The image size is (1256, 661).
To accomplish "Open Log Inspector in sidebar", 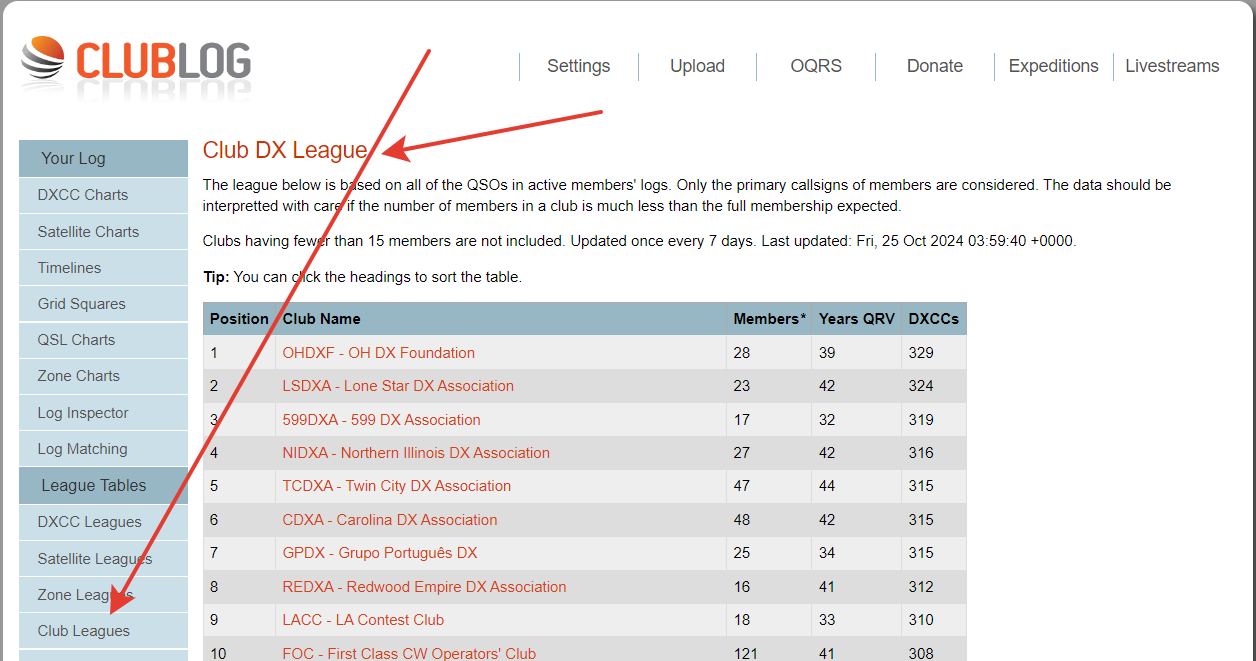I will (103, 413).
